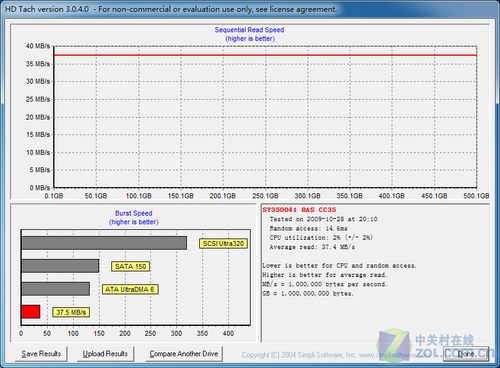Click the gray ATA UltraDMA 6 bar
Screen dimensions: 500x368
(x=56, y=289)
